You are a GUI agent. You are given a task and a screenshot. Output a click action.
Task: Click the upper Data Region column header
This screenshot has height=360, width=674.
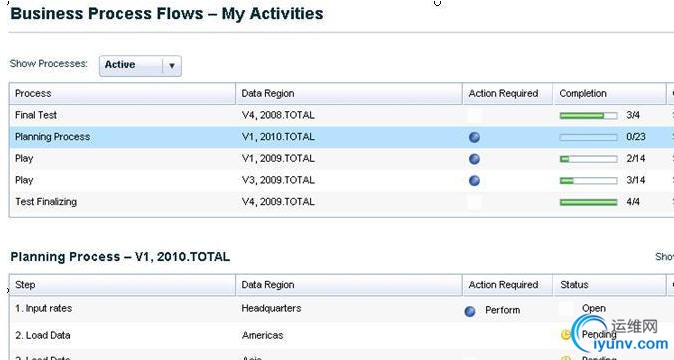(349, 94)
